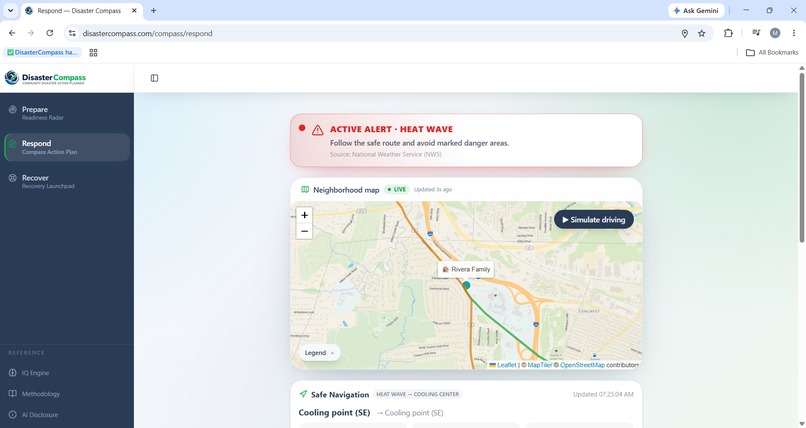Open the MapTiler attribution link
Viewport: 806px width, 428px height.
540,365
